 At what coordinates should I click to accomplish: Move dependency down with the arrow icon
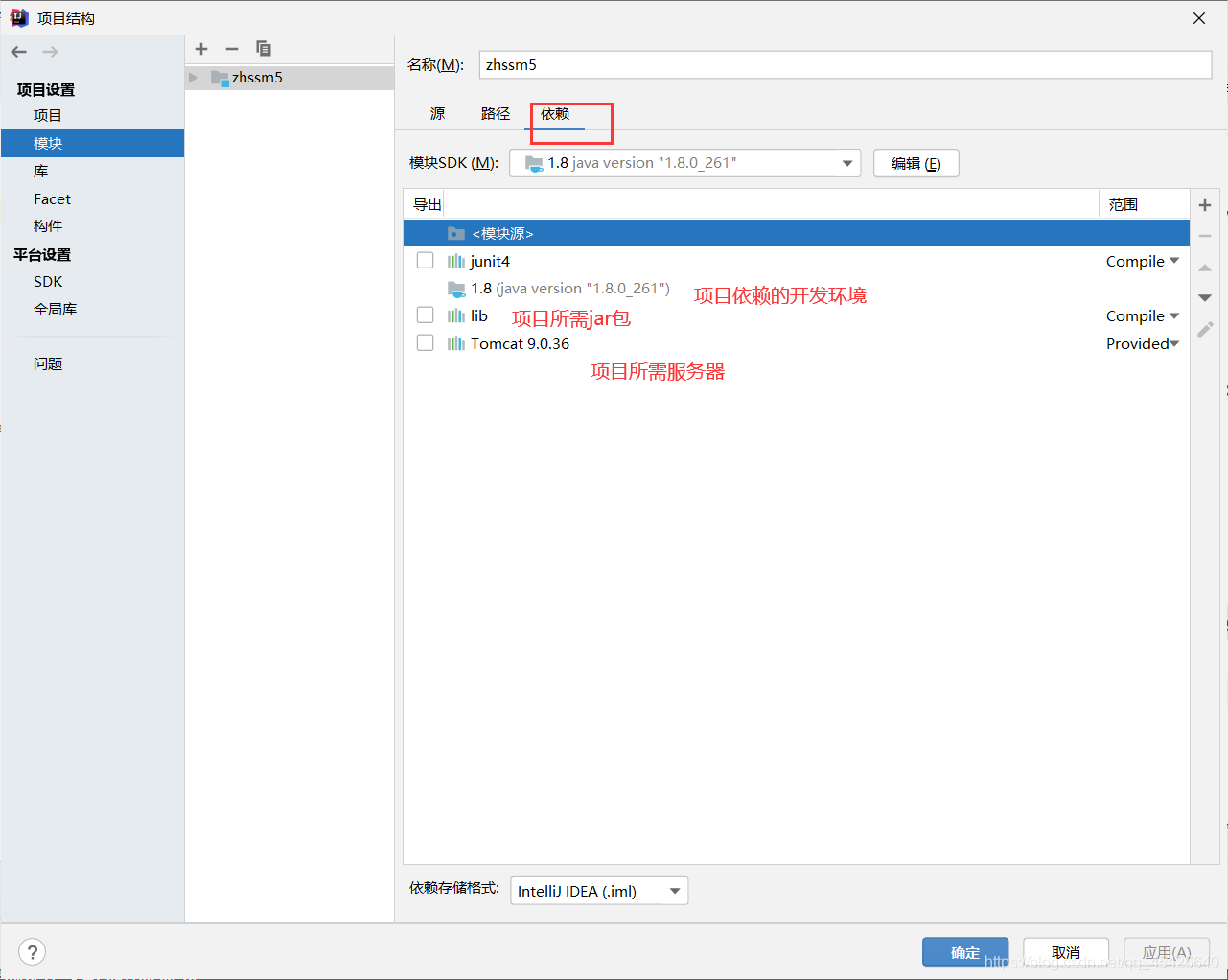(x=1205, y=298)
